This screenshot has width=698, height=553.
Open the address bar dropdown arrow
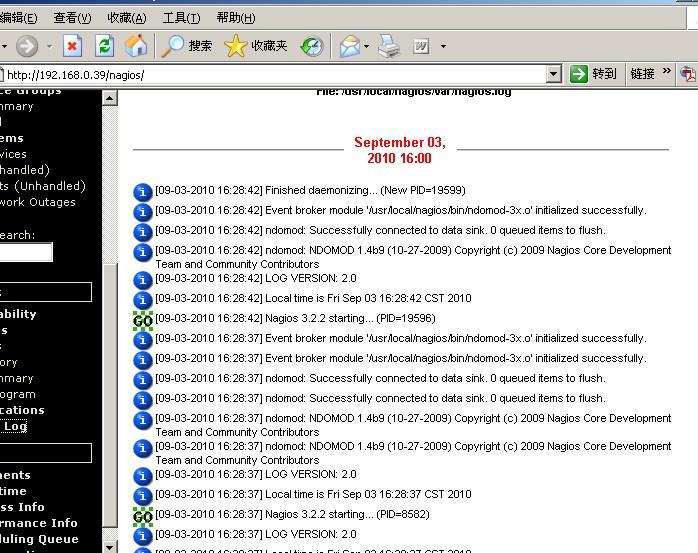coord(553,74)
